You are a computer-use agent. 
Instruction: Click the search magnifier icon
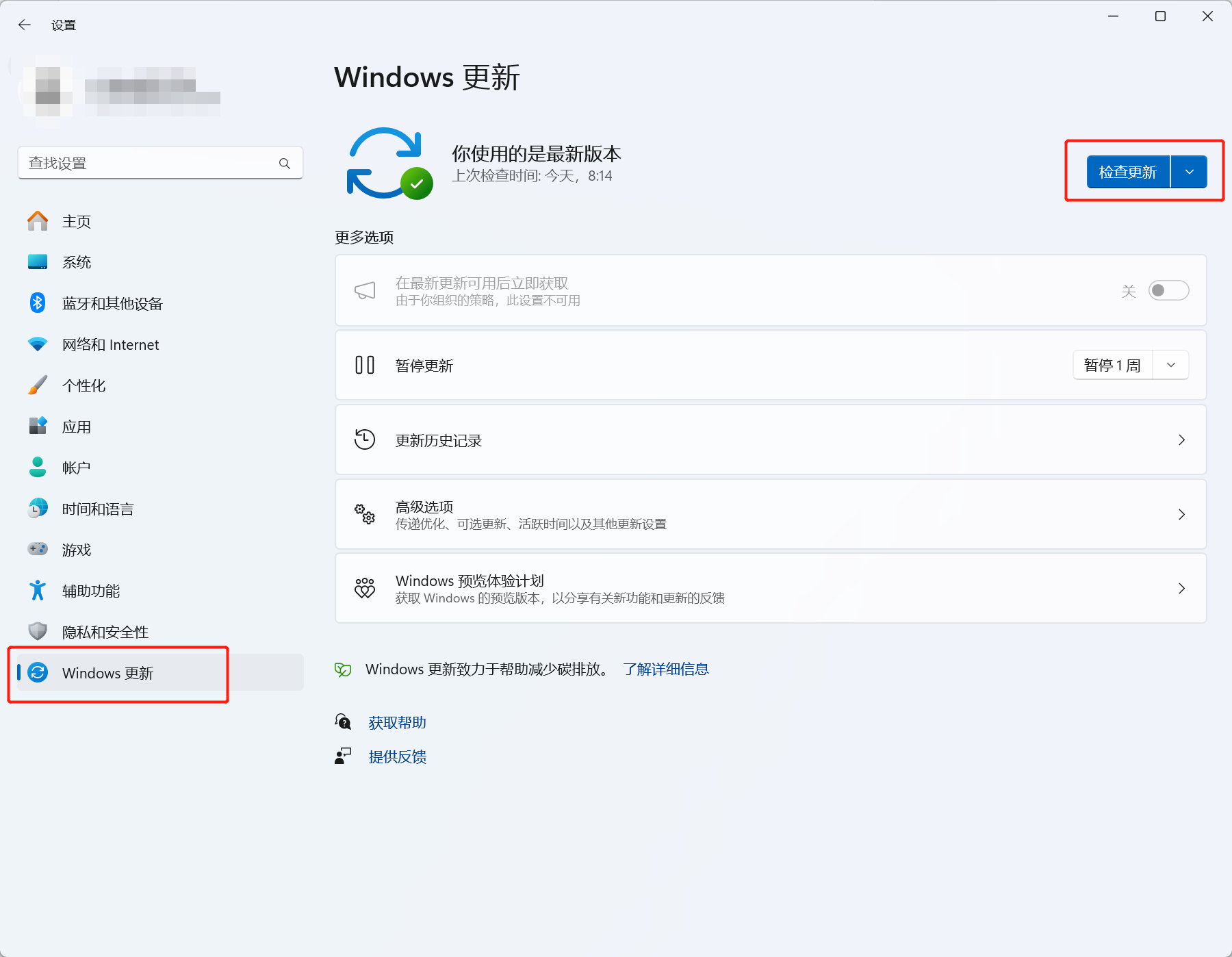click(x=285, y=164)
